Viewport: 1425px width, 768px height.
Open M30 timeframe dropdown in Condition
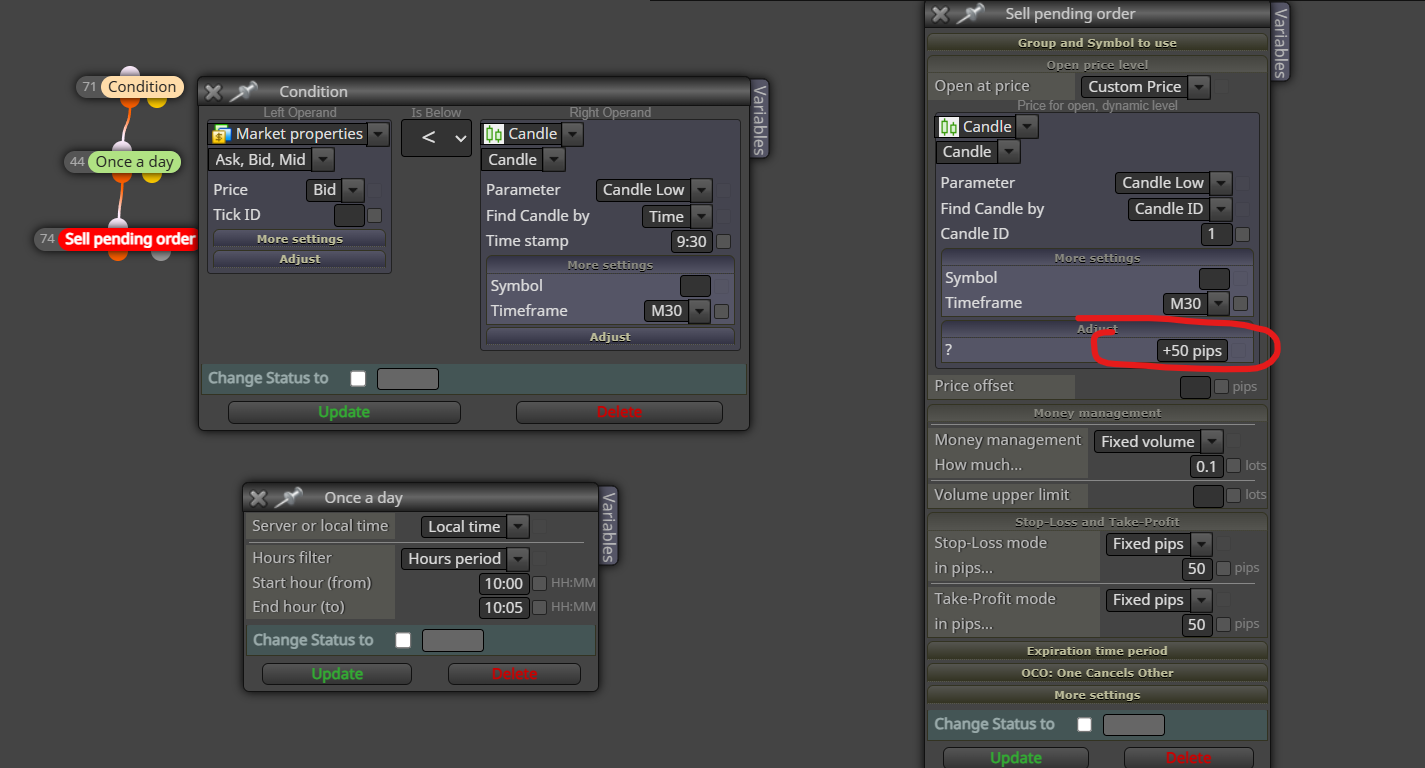[699, 311]
